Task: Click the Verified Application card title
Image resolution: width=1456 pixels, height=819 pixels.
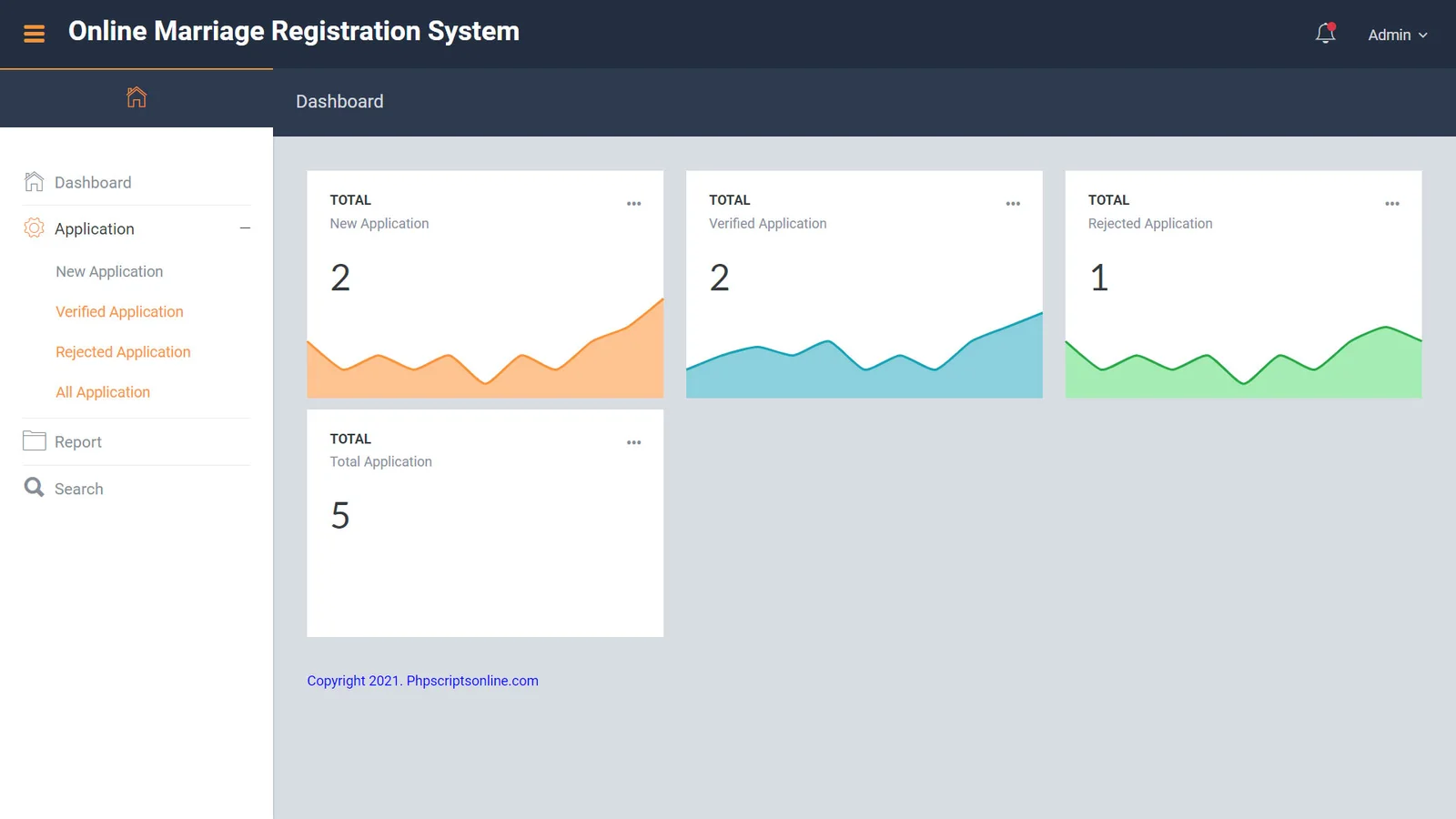Action: [768, 223]
